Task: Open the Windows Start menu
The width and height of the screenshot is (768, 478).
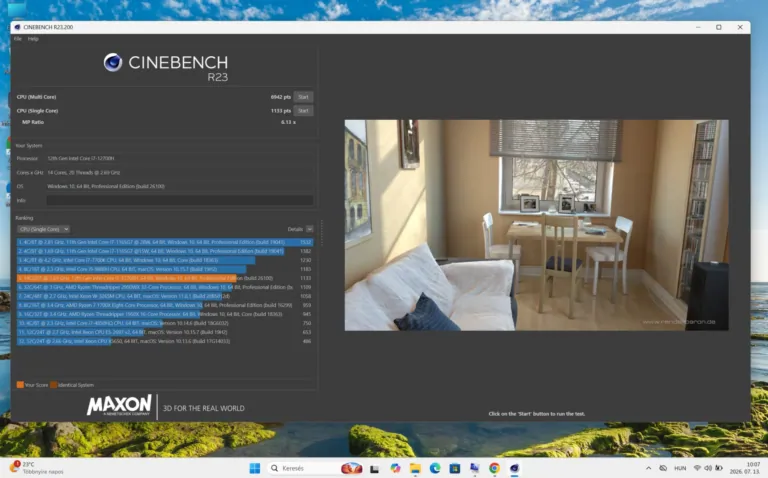Action: point(255,468)
